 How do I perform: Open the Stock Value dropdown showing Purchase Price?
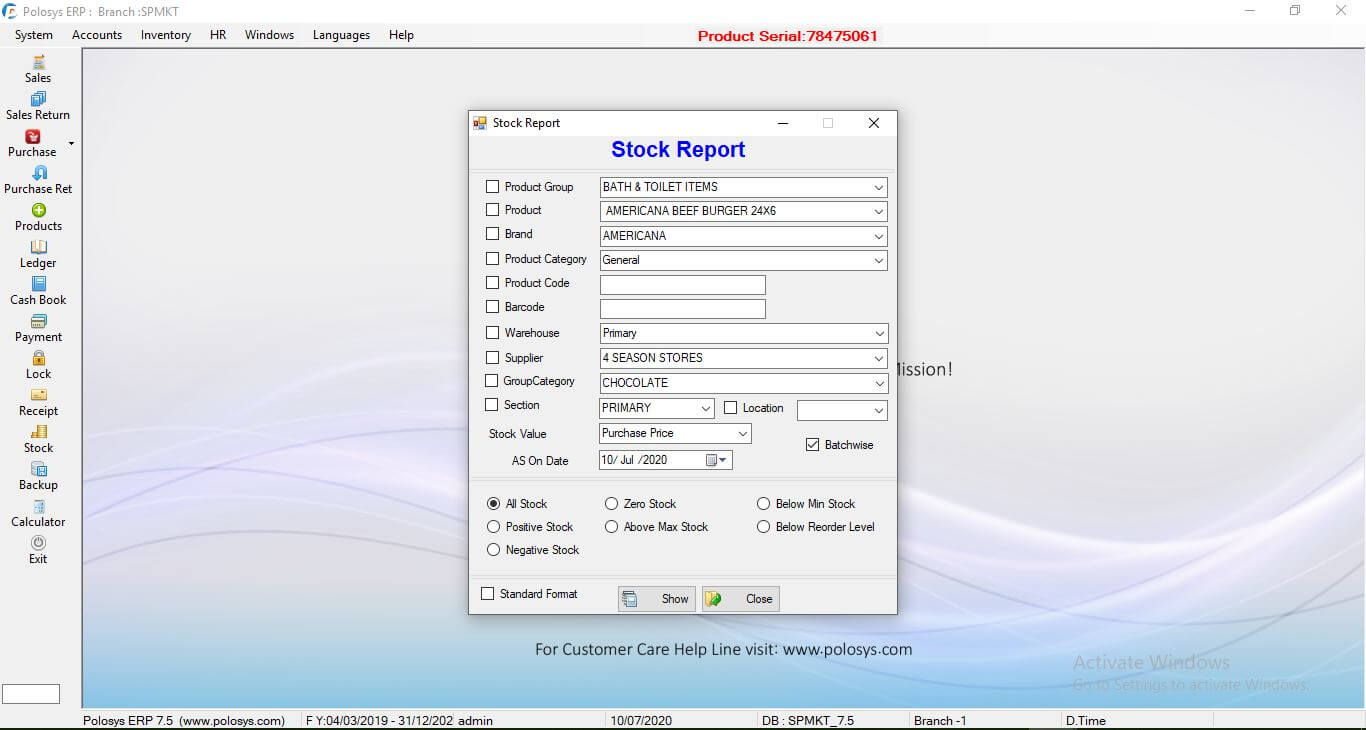tap(675, 433)
